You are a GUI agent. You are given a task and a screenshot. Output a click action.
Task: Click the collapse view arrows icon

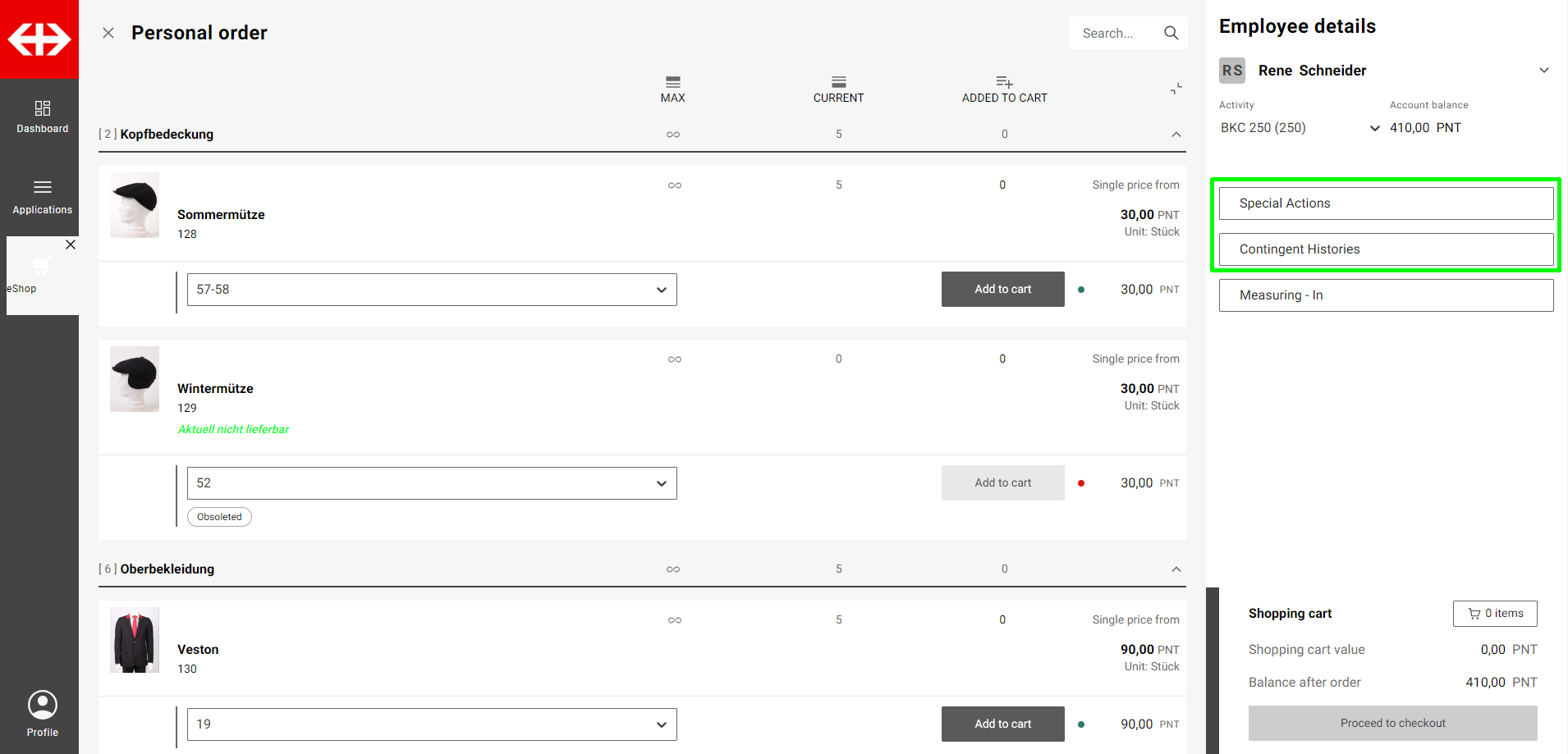1176,89
